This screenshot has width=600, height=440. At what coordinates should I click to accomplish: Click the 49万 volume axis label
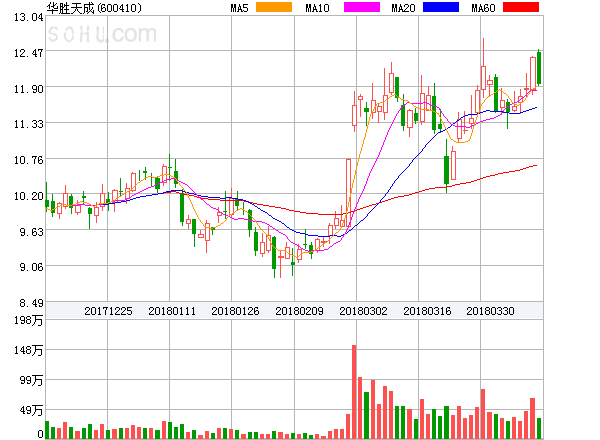point(31,411)
